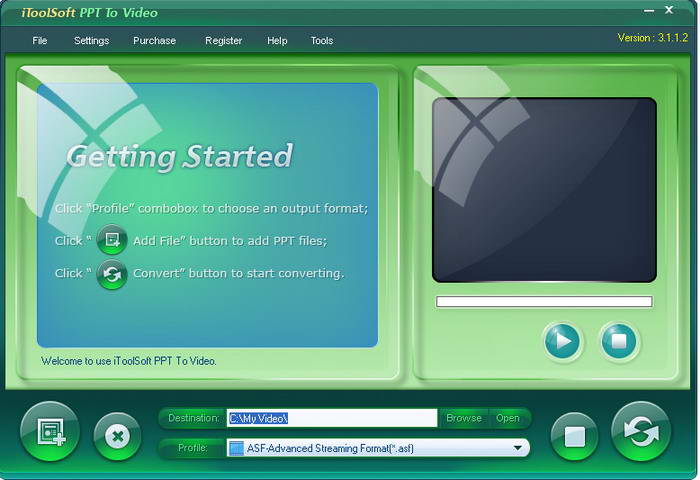
Task: Click the Convert button with circular arrows
Action: click(x=641, y=431)
